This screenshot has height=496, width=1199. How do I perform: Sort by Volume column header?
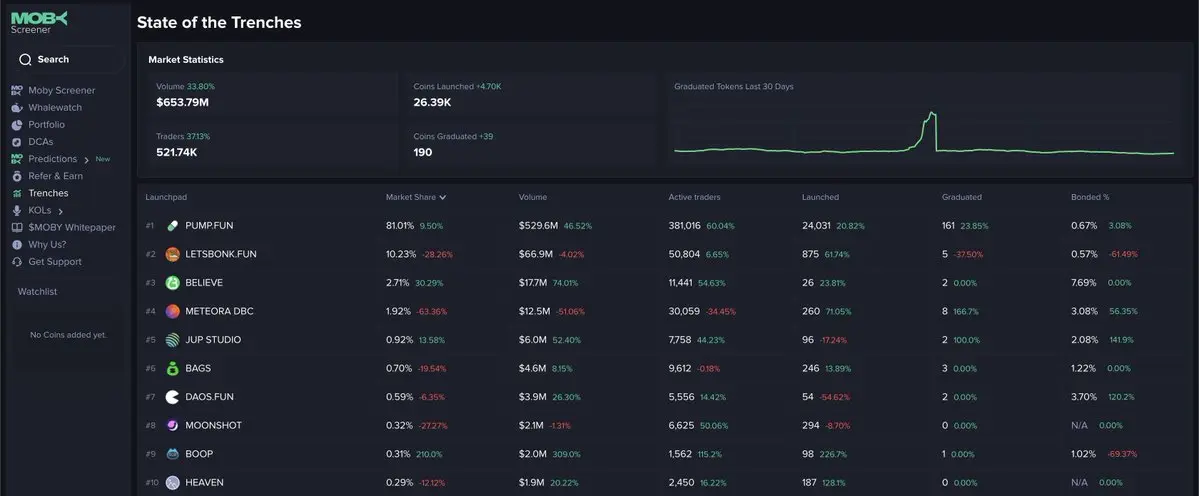533,197
